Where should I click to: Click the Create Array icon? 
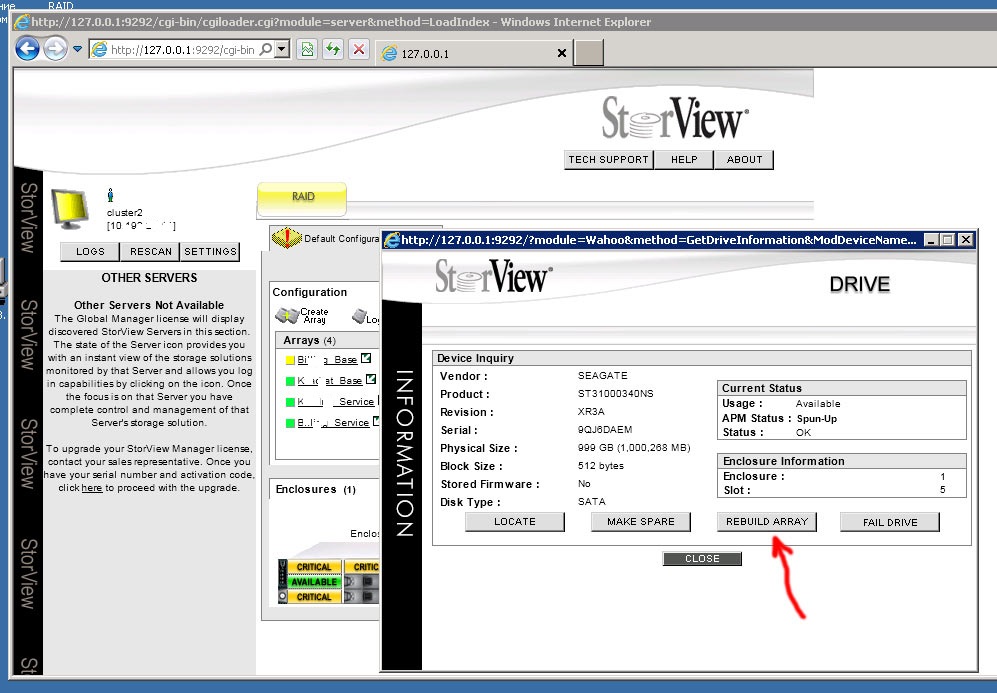(288, 315)
